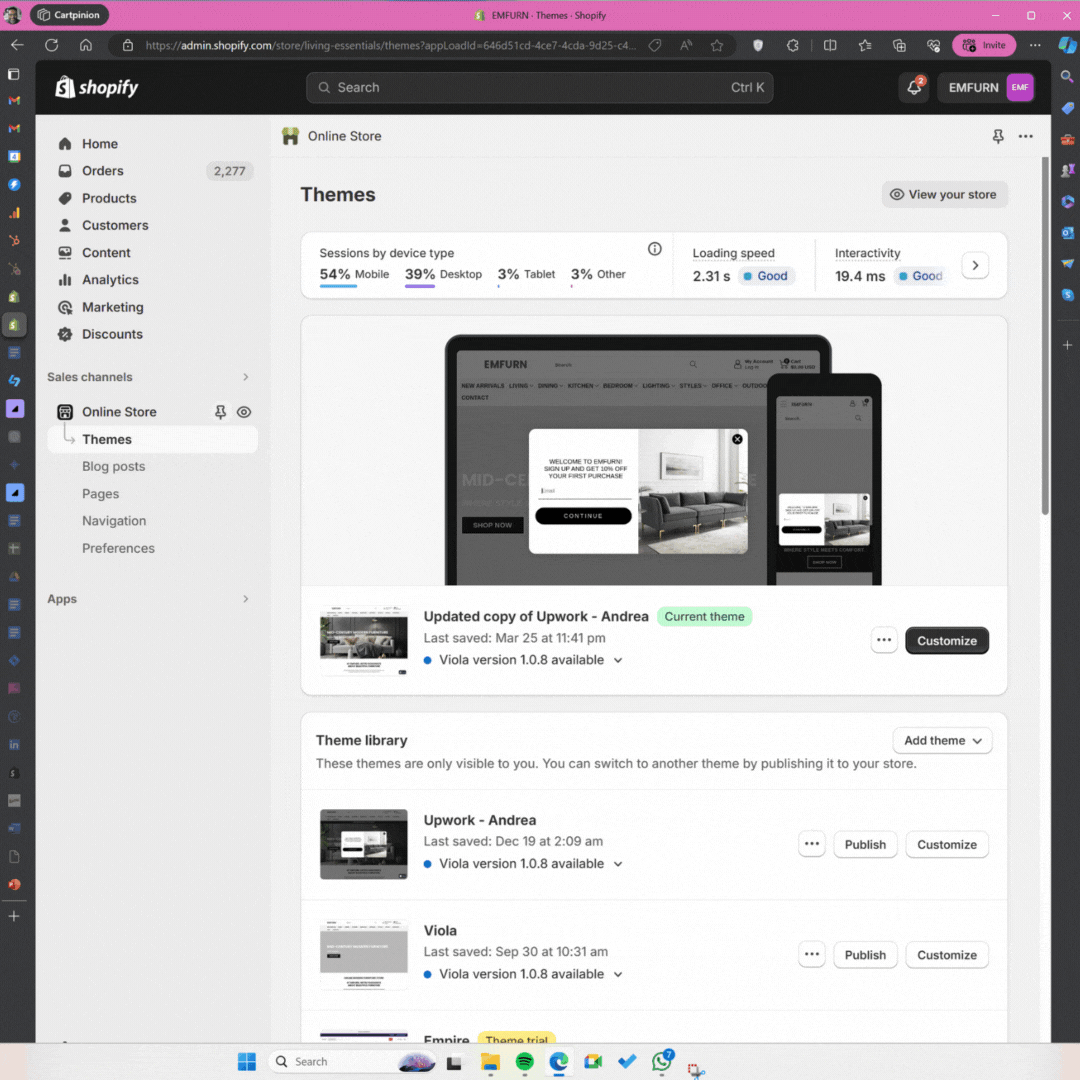Open Discounts in sidebar

click(x=112, y=334)
